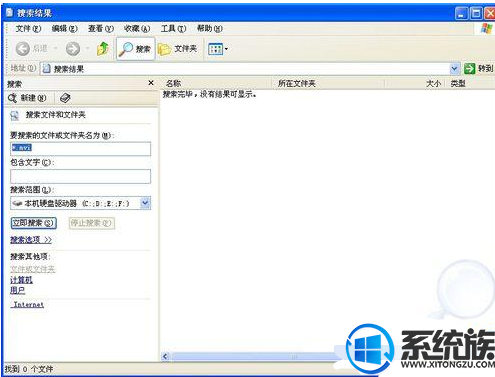
Task: Open the 收藏(A) menu
Action: (137, 29)
